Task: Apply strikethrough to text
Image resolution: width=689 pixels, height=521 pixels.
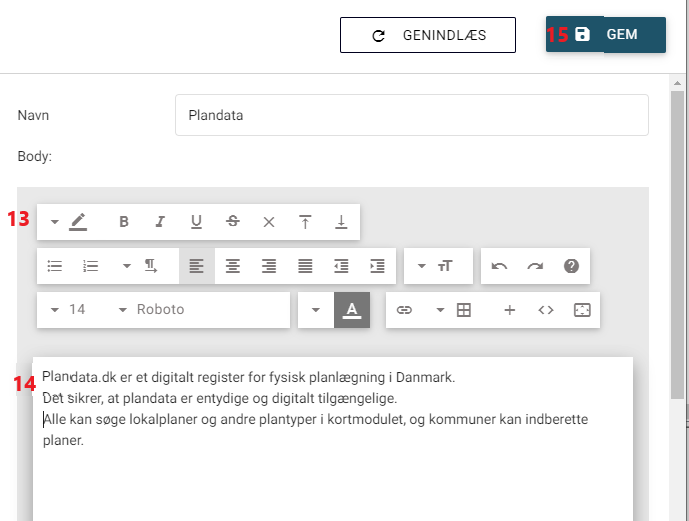Action: point(232,222)
